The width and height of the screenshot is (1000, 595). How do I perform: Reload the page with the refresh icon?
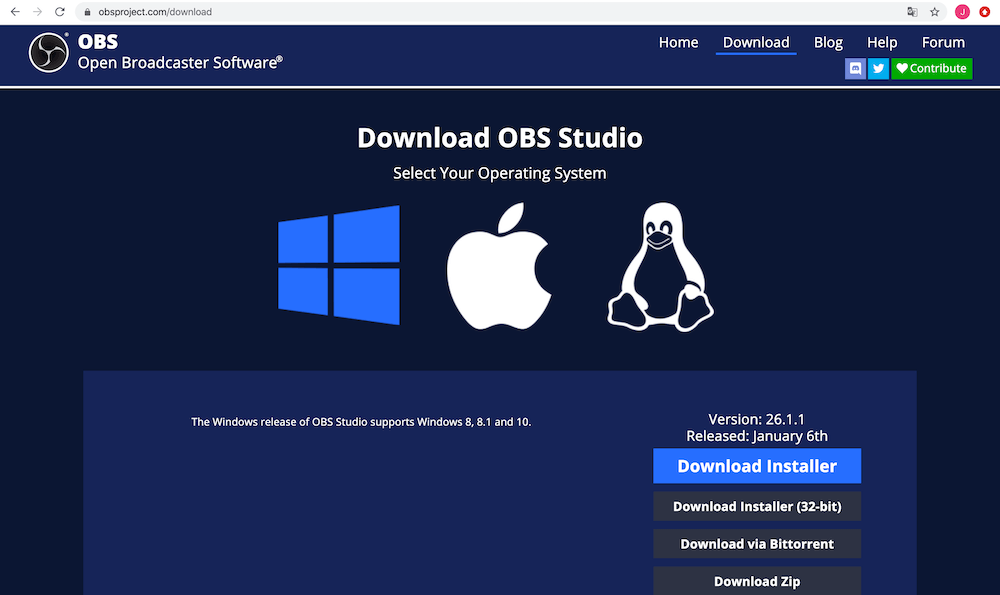[x=60, y=11]
